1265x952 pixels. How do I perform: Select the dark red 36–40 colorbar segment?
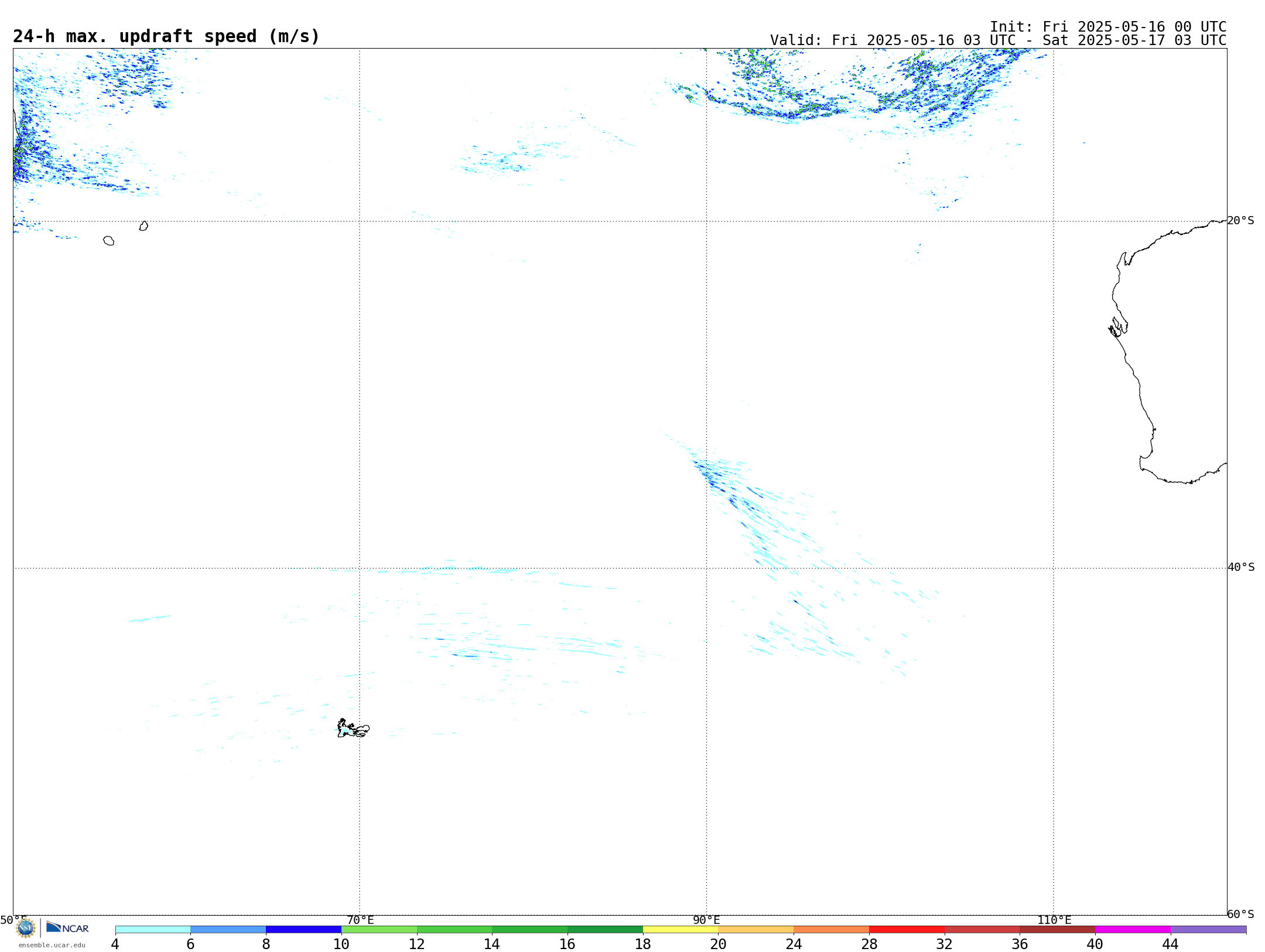1057,929
